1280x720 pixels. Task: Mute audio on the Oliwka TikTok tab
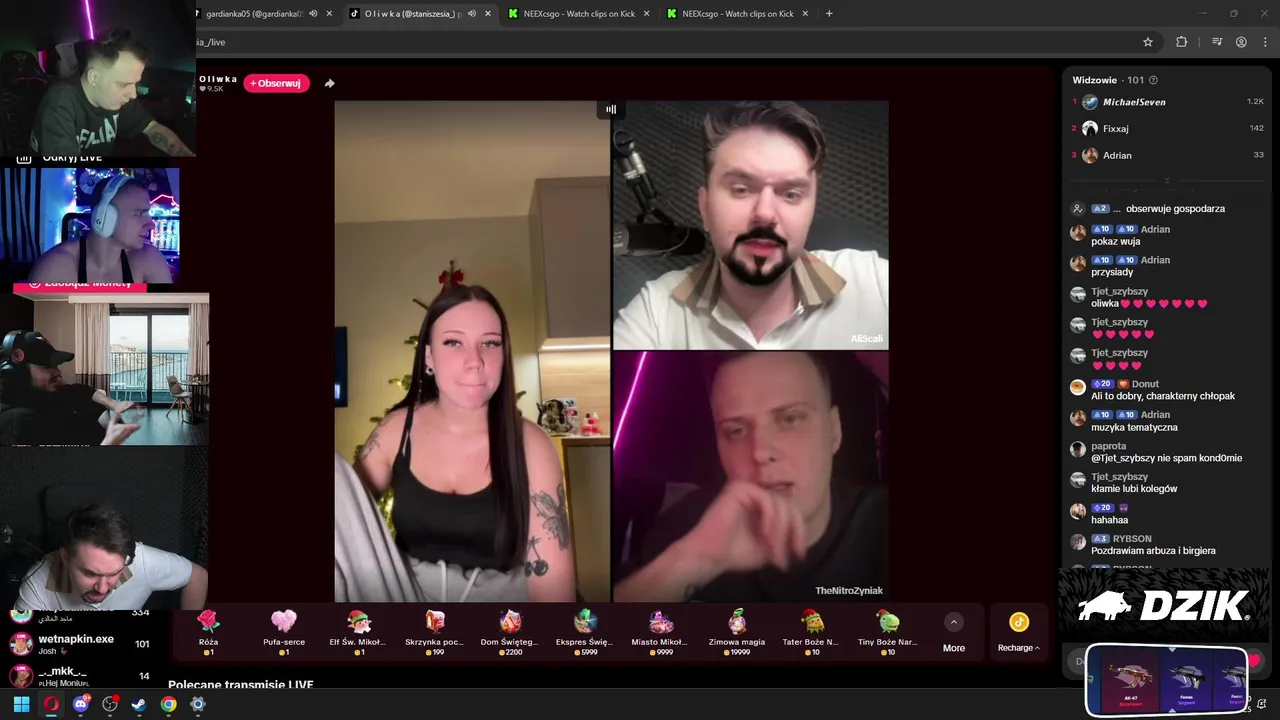tap(472, 14)
